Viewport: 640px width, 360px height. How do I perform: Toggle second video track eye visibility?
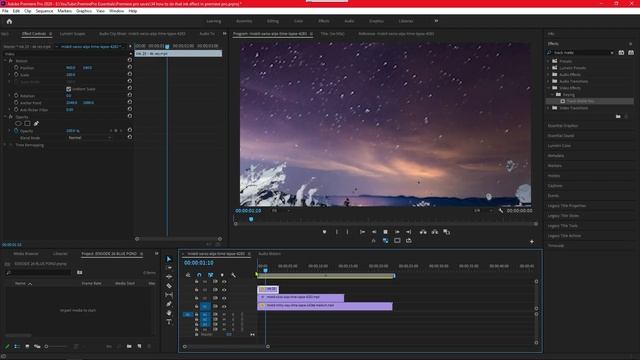pos(224,290)
